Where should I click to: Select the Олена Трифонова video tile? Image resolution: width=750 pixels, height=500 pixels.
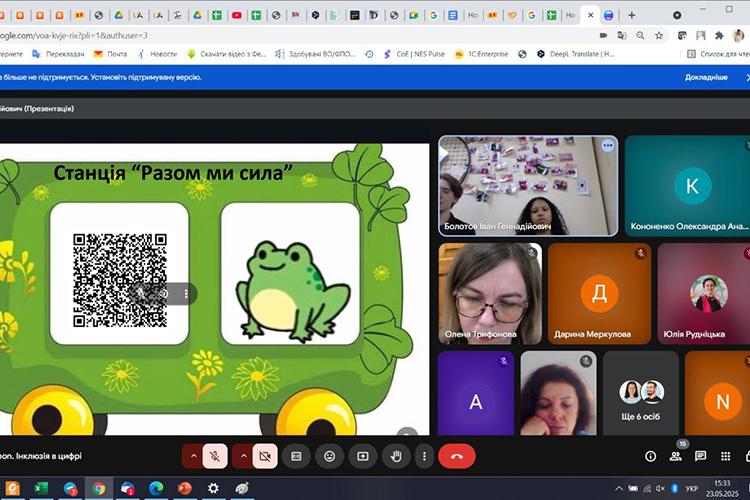click(490, 293)
